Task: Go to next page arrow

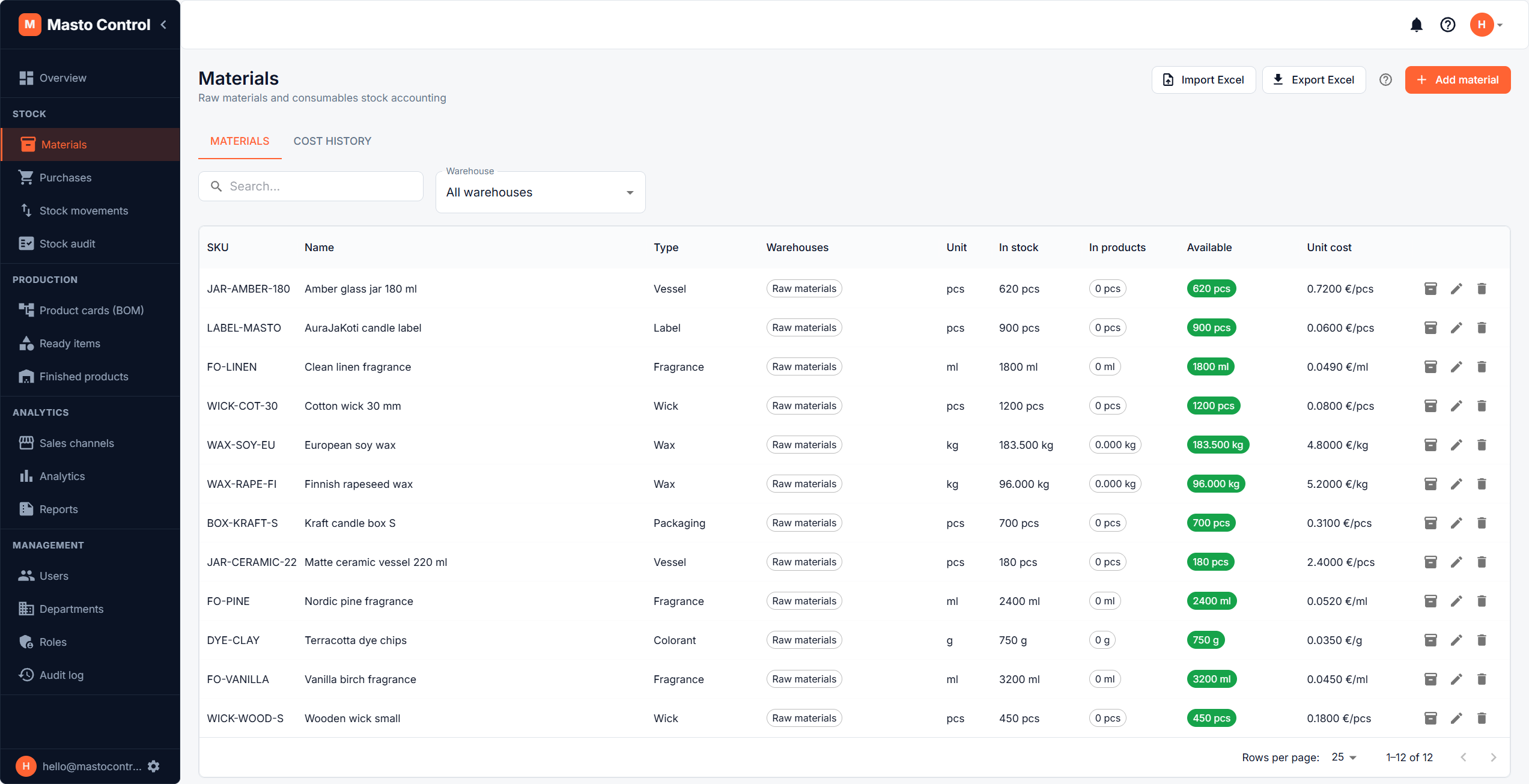Action: click(1493, 758)
